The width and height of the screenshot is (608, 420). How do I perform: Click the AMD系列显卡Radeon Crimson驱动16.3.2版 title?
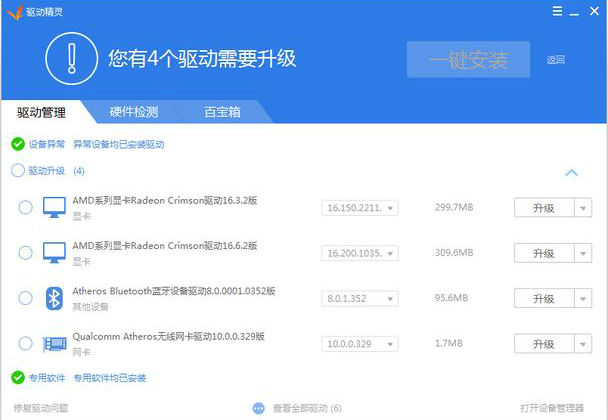(165, 200)
